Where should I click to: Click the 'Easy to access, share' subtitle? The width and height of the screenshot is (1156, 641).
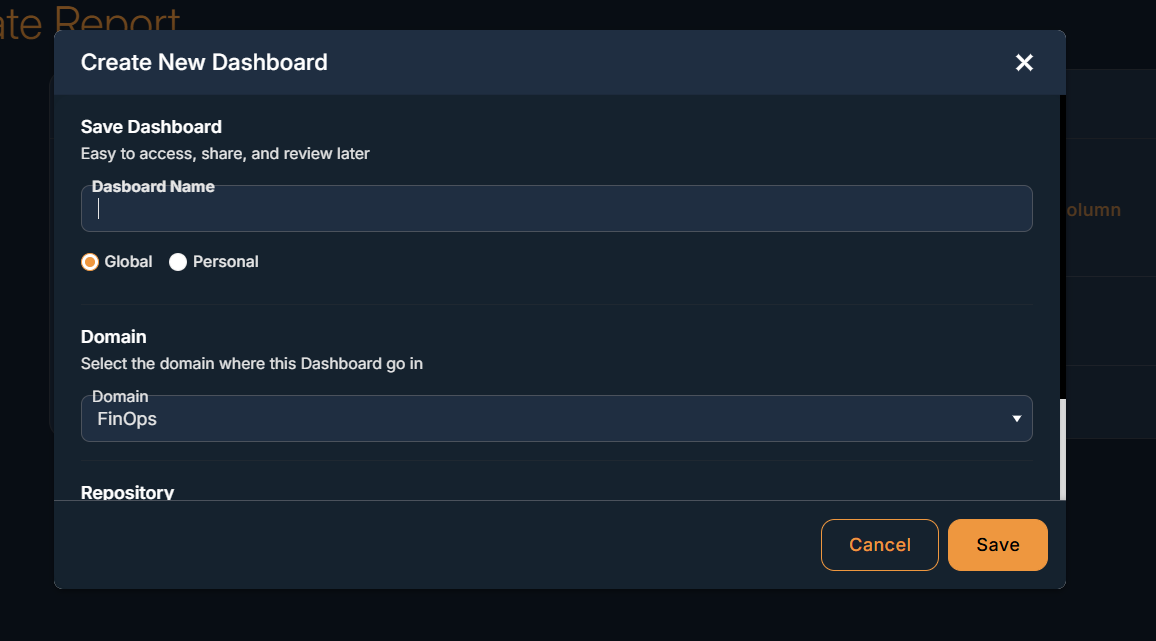(225, 154)
